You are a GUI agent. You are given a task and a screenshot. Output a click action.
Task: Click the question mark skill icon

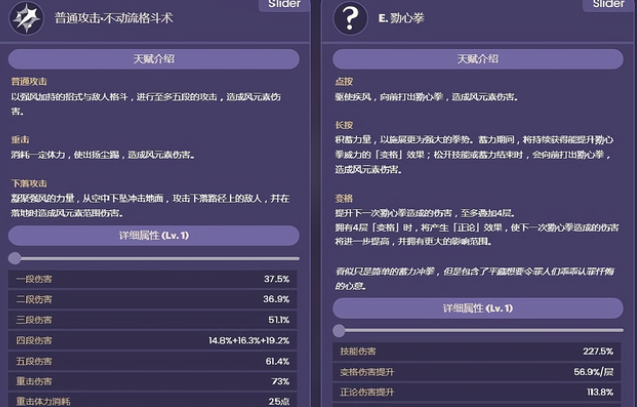[x=348, y=18]
